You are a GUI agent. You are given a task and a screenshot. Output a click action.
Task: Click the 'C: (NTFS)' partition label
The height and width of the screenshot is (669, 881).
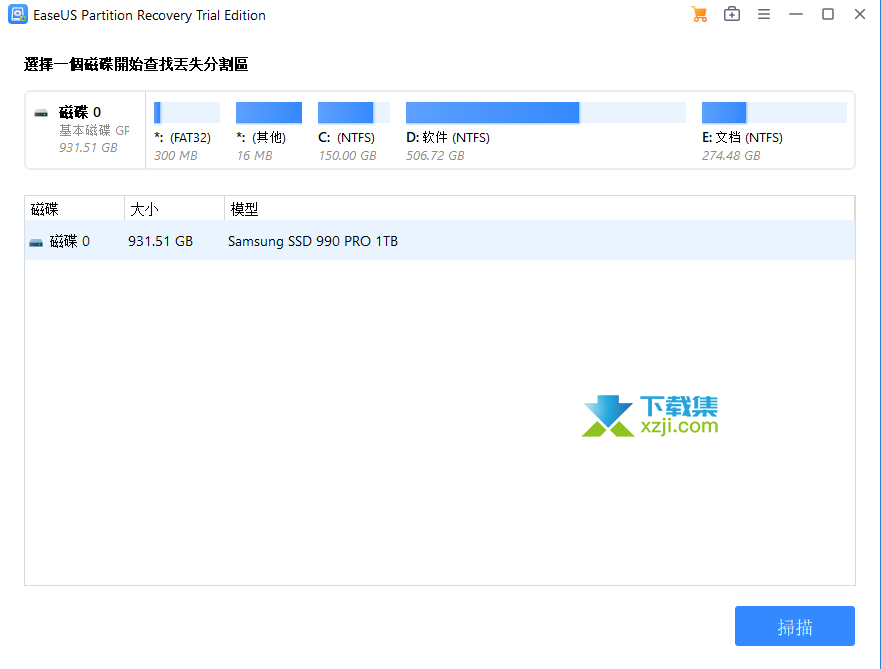347,138
